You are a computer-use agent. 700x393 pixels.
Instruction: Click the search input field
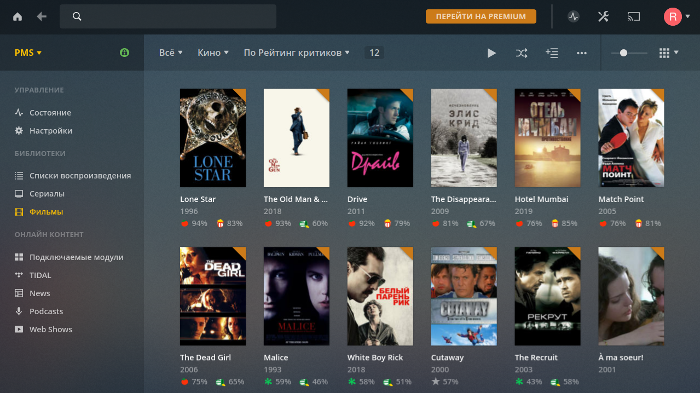coord(168,17)
